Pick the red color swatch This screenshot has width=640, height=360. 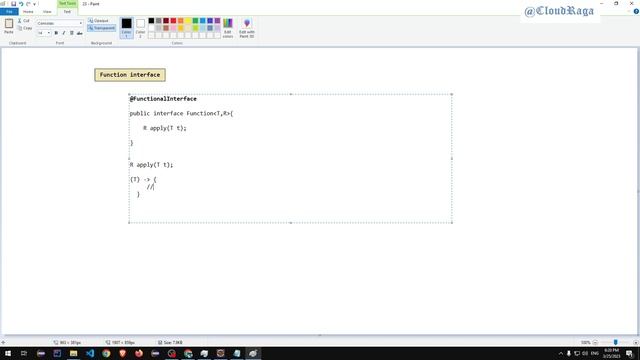click(x=173, y=20)
